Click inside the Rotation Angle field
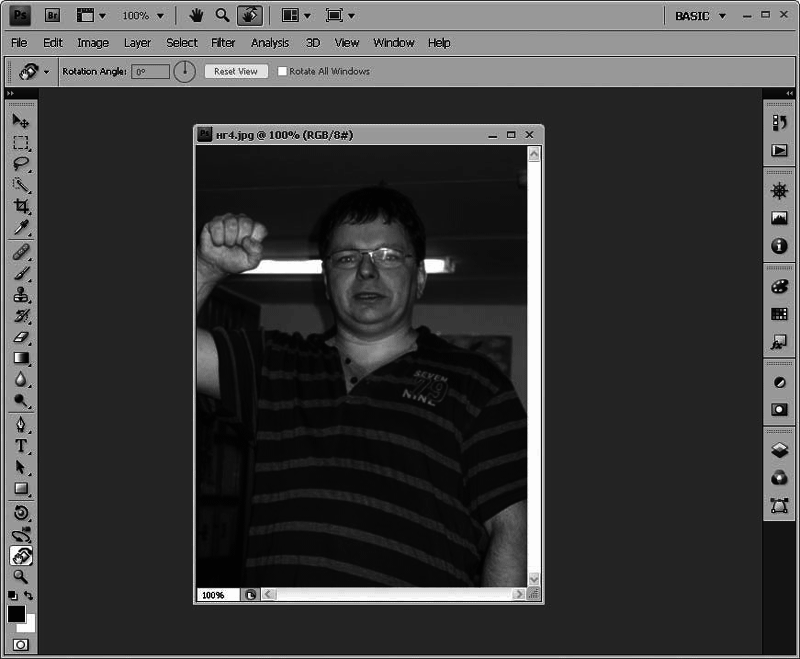 pyautogui.click(x=150, y=71)
